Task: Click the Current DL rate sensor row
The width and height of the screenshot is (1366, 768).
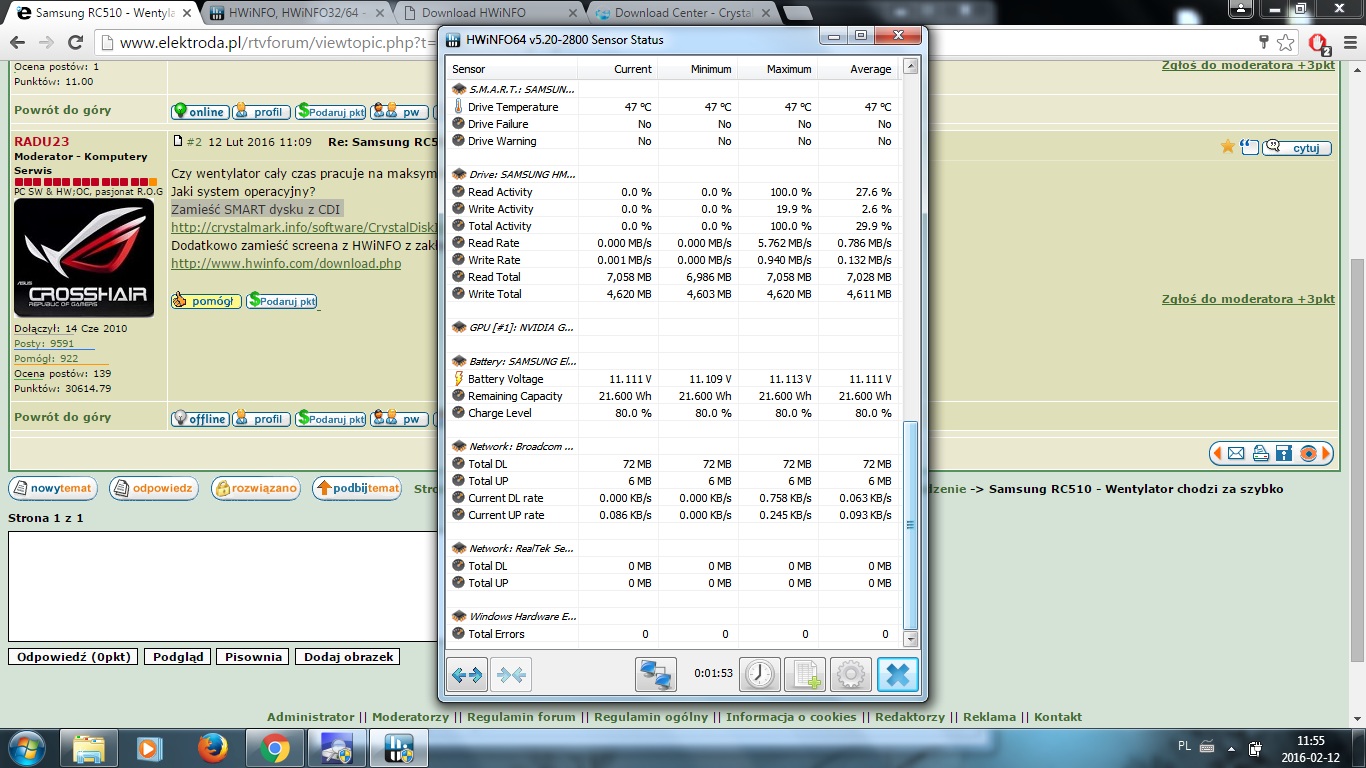Action: pos(672,498)
